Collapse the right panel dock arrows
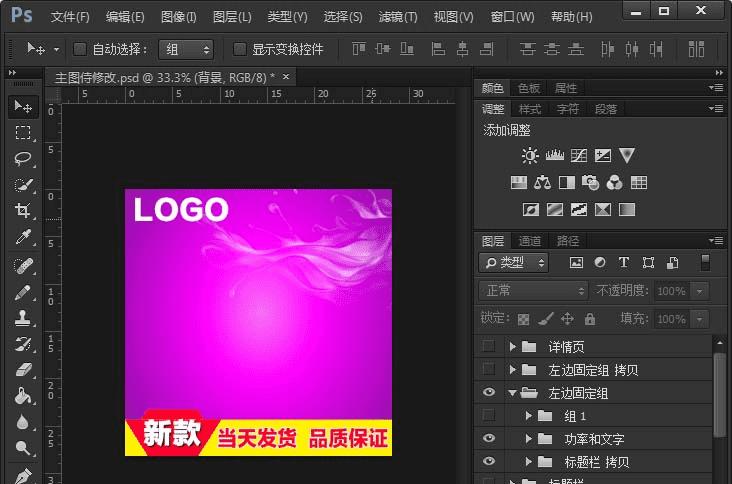 [x=719, y=73]
